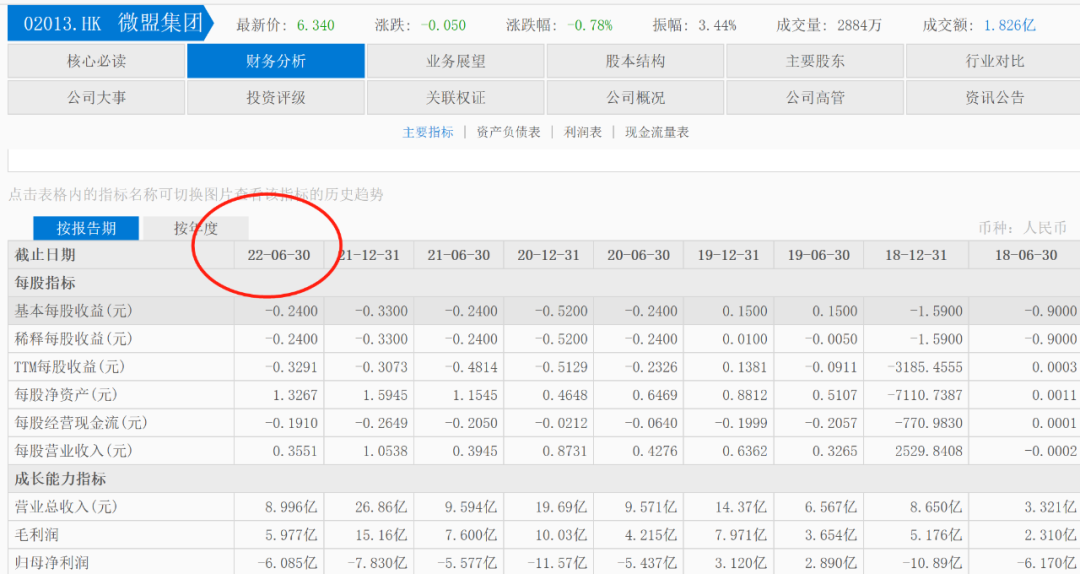Viewport: 1080px width, 574px height.
Task: Open the 公司大事 section
Action: 96,98
